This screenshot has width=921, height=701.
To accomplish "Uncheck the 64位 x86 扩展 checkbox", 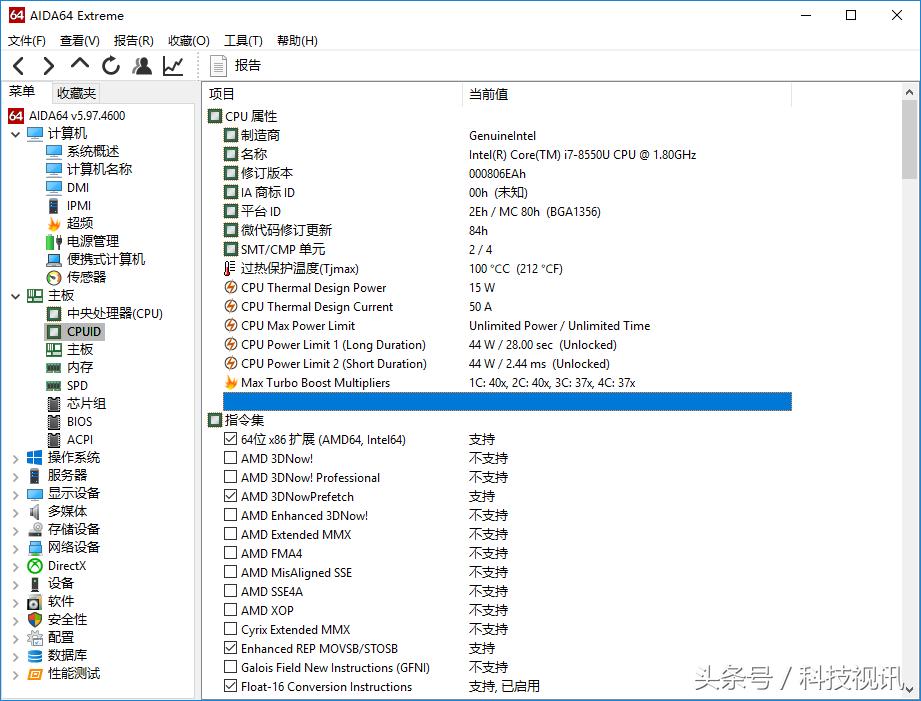I will pyautogui.click(x=230, y=439).
